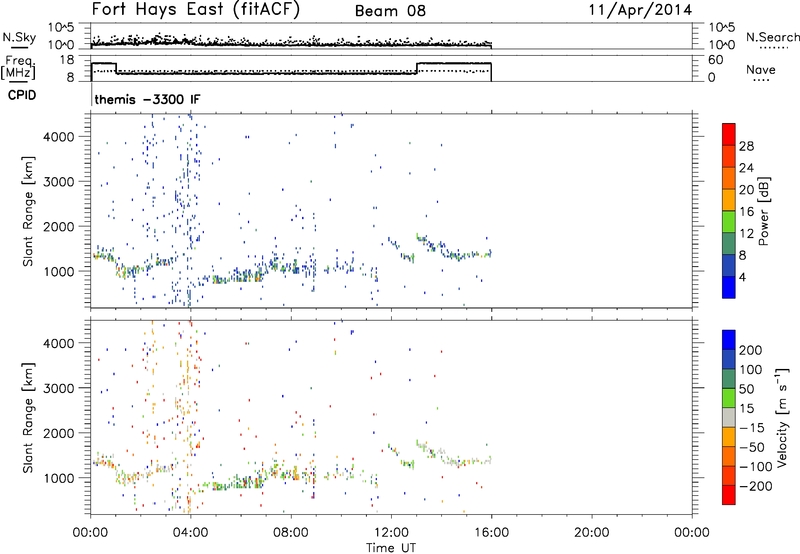Click the "18" frequency axis tick

(67, 60)
